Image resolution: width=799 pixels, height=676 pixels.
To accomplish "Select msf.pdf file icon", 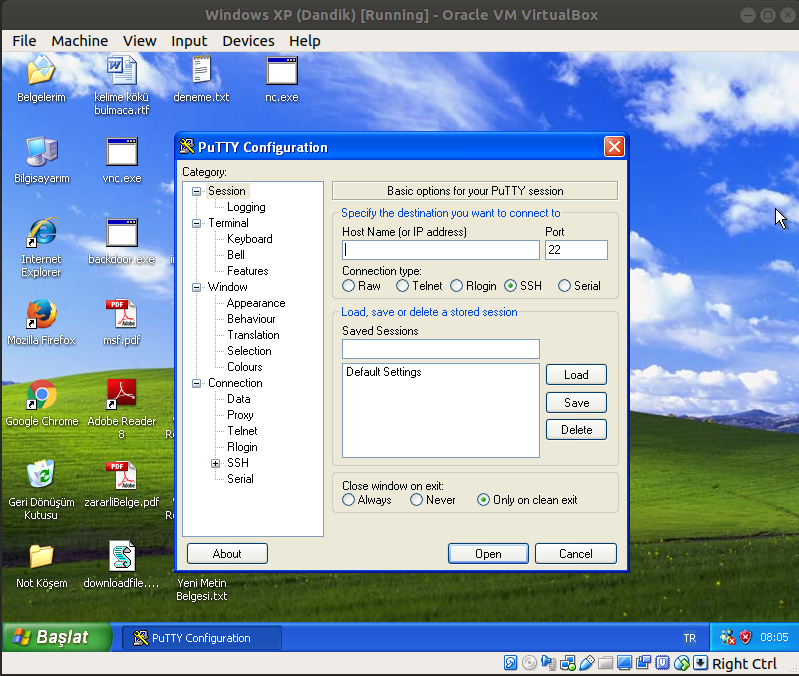I will [121, 313].
